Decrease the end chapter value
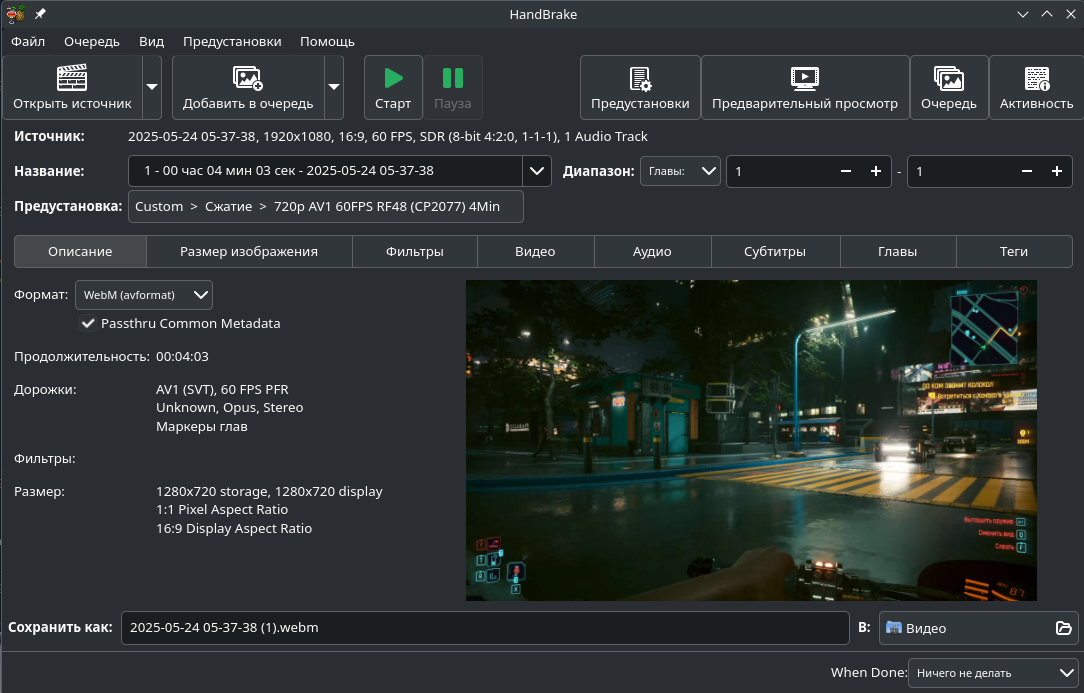Viewport: 1084px width, 693px height. [x=1027, y=171]
